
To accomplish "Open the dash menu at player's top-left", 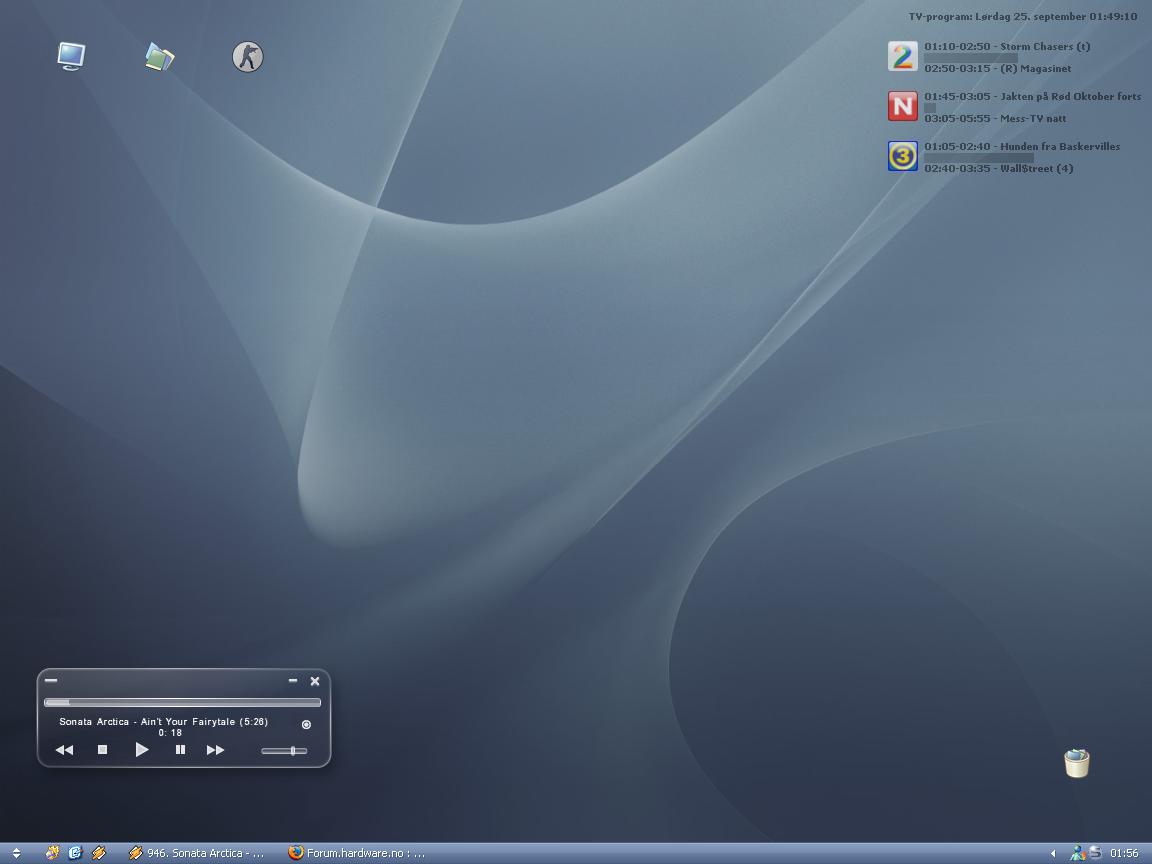I will point(51,680).
